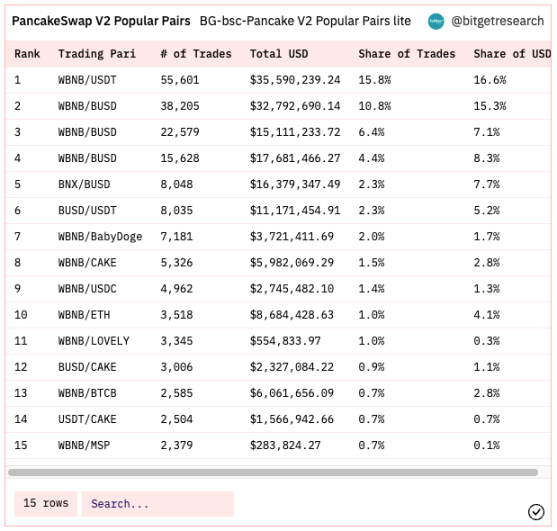
Task: Sort by the Total USD column header
Action: point(279,54)
